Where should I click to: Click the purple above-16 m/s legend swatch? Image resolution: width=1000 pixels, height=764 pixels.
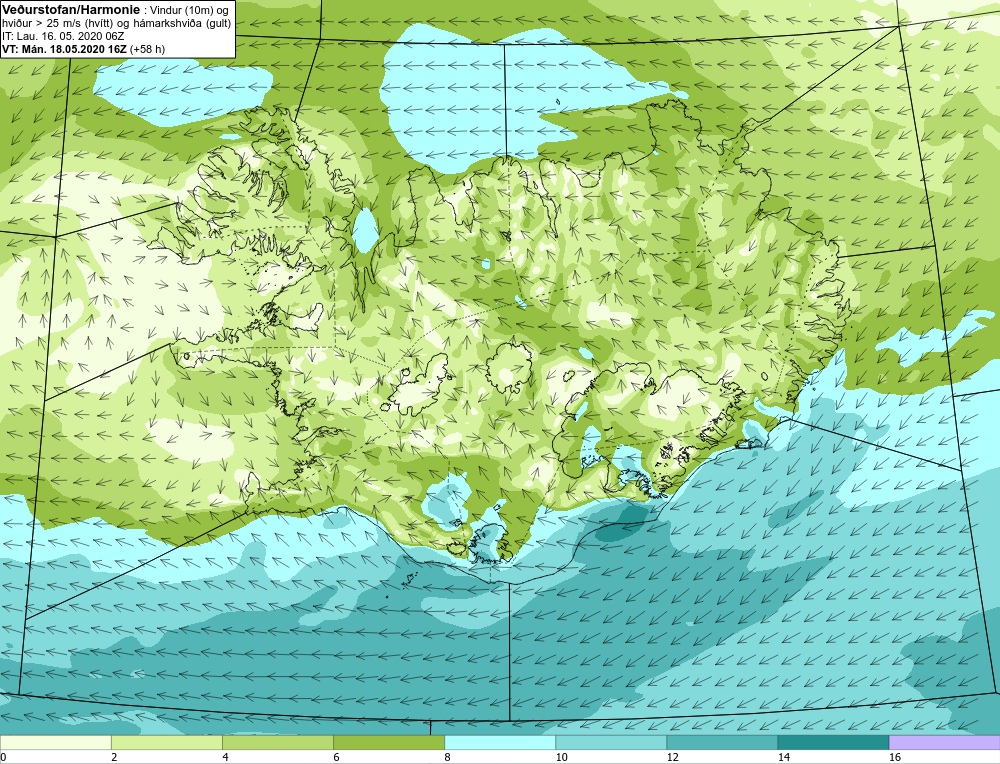point(944,742)
